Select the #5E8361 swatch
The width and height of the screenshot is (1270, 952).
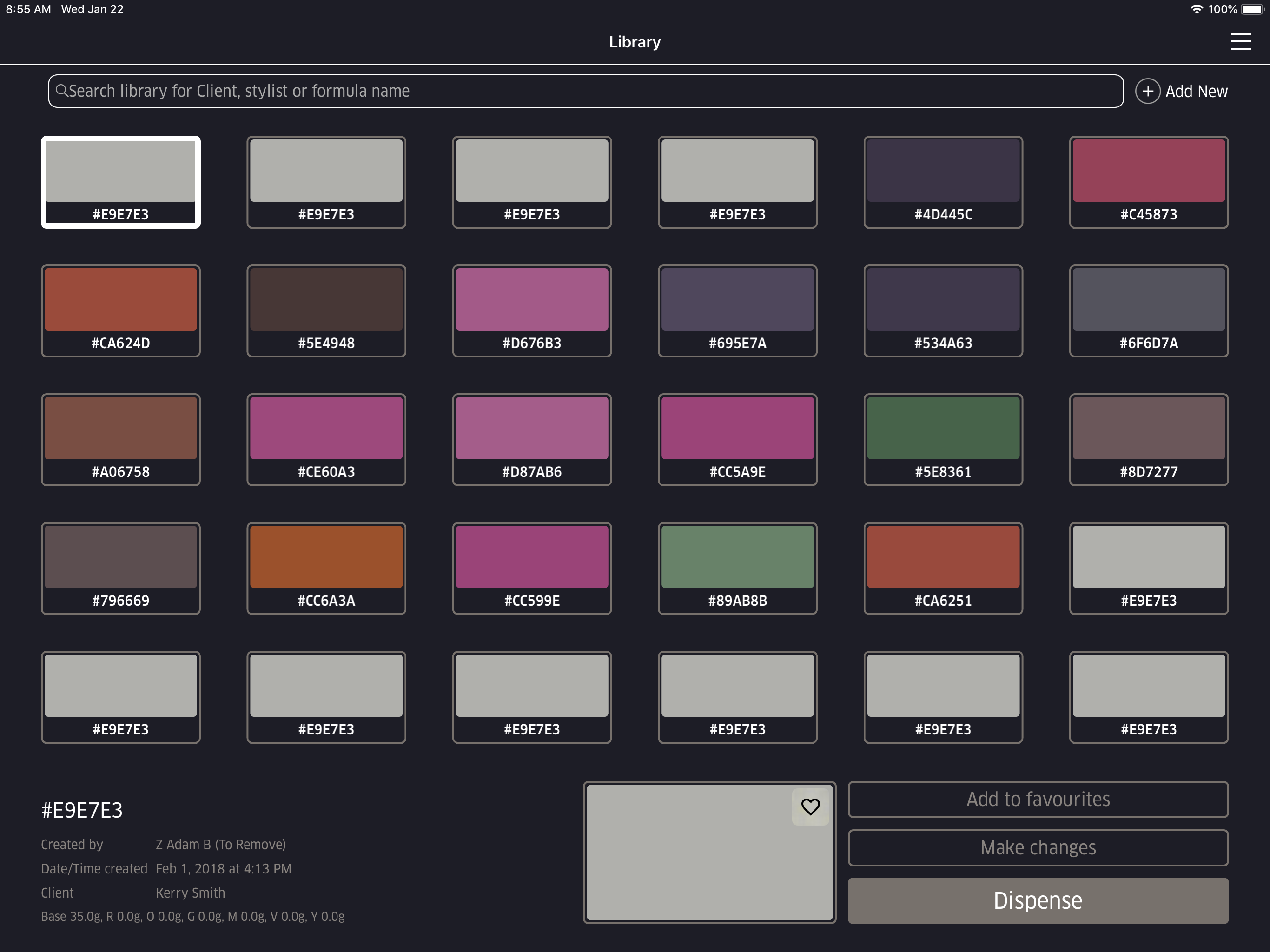(943, 439)
